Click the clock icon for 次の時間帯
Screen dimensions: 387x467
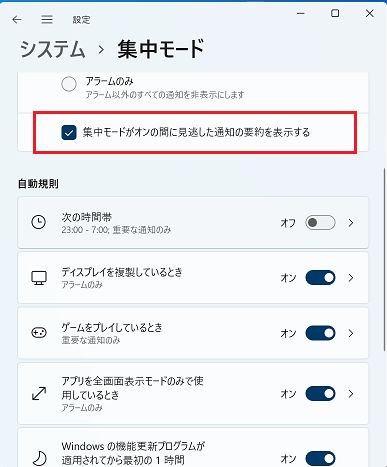click(x=39, y=222)
